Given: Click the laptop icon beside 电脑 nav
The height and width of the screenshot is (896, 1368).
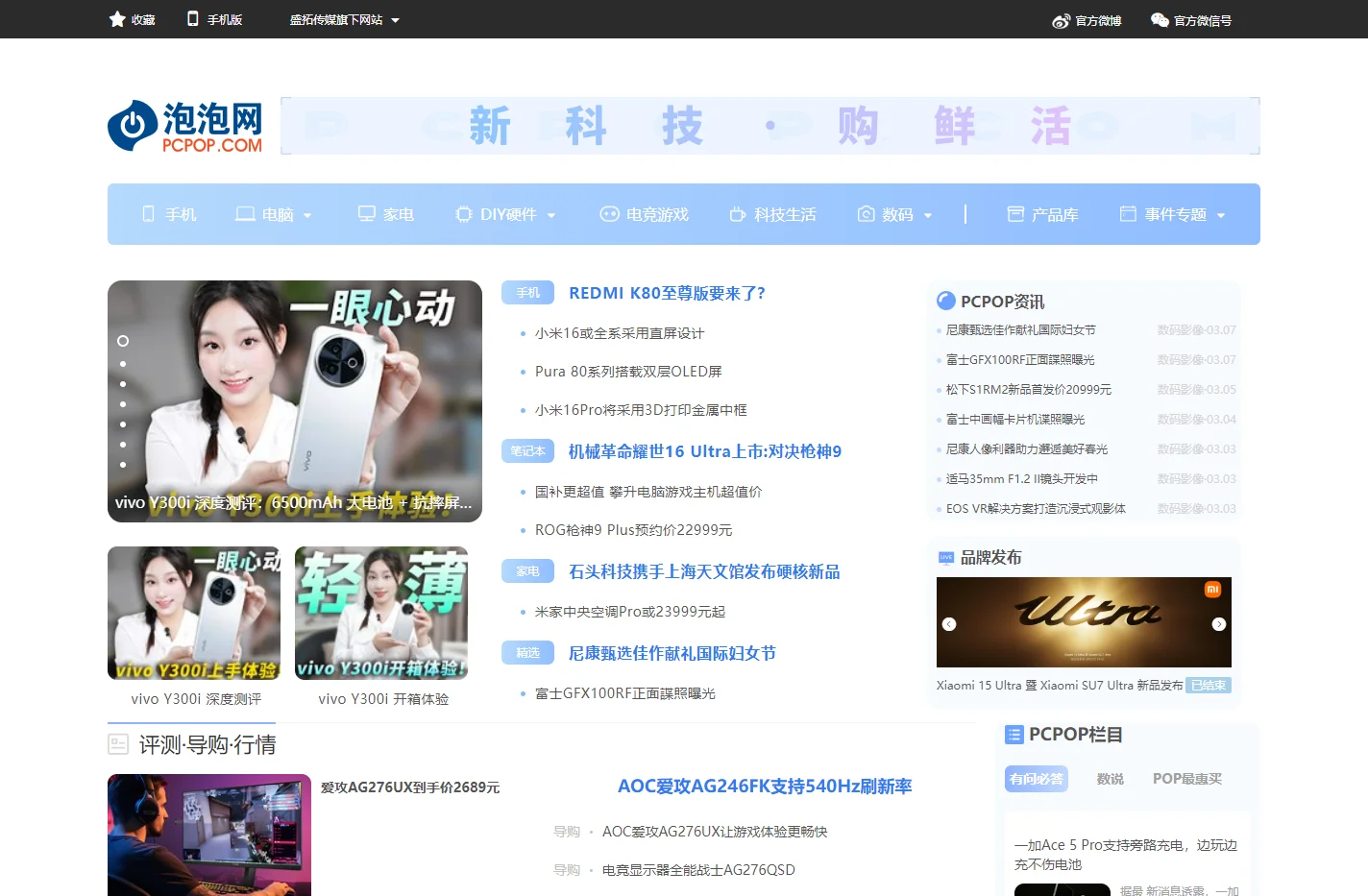Looking at the screenshot, I should 245,213.
